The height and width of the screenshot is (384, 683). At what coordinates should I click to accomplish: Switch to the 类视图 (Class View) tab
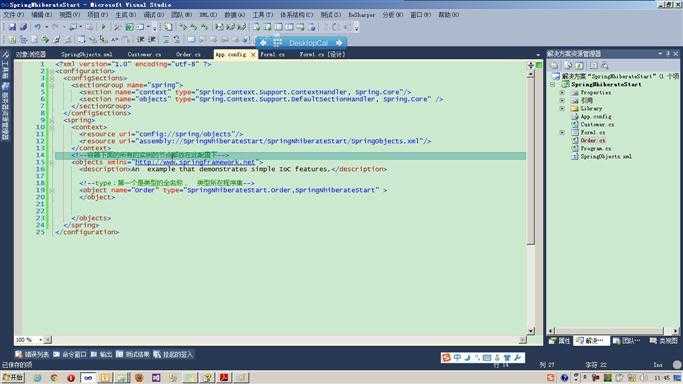click(x=663, y=341)
